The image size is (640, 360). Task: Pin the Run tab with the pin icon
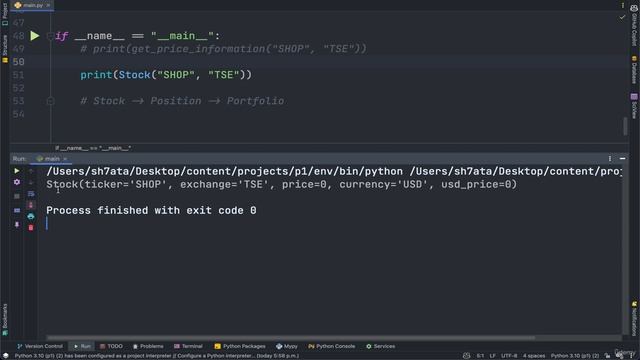coord(17,224)
